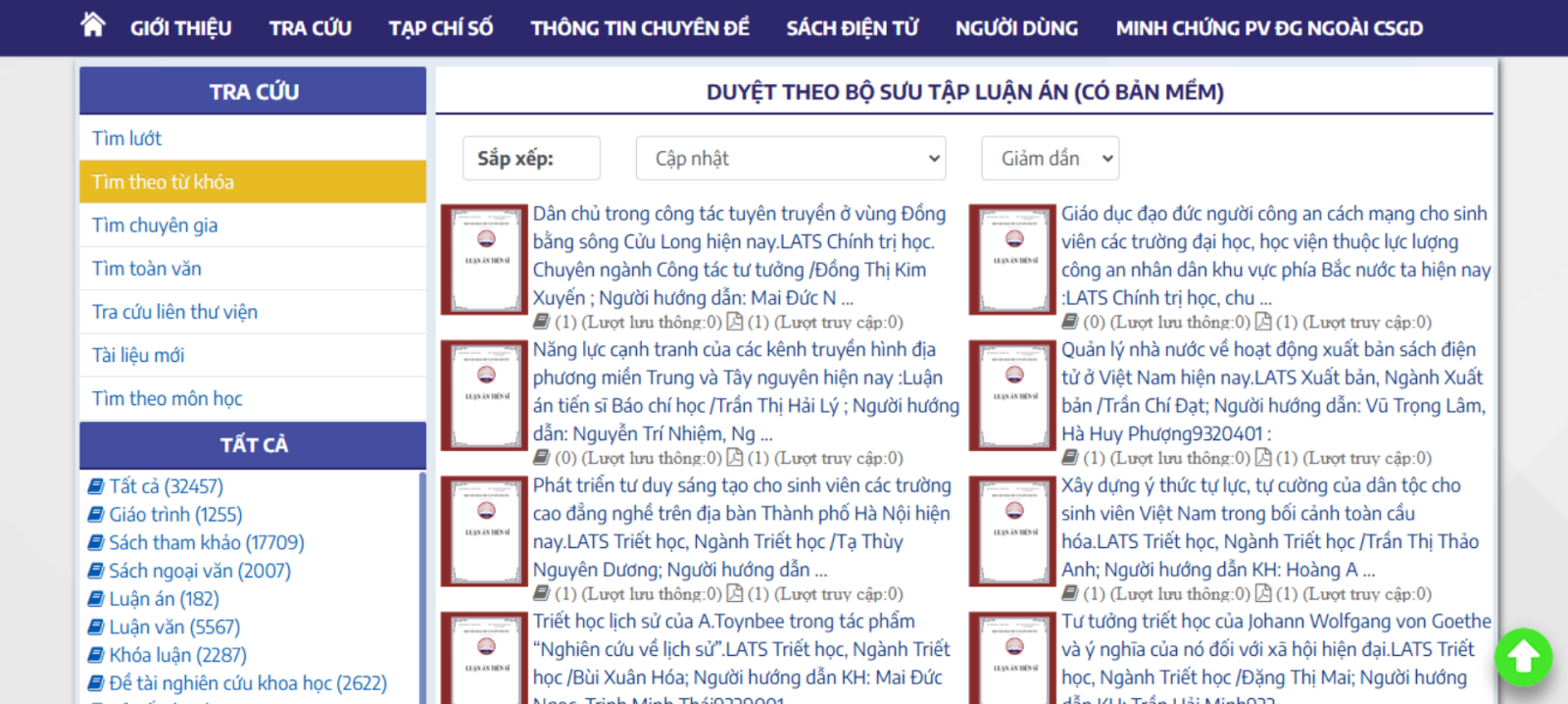Open the Cập nhật sort-field dropdown
The height and width of the screenshot is (704, 1568).
click(x=791, y=158)
